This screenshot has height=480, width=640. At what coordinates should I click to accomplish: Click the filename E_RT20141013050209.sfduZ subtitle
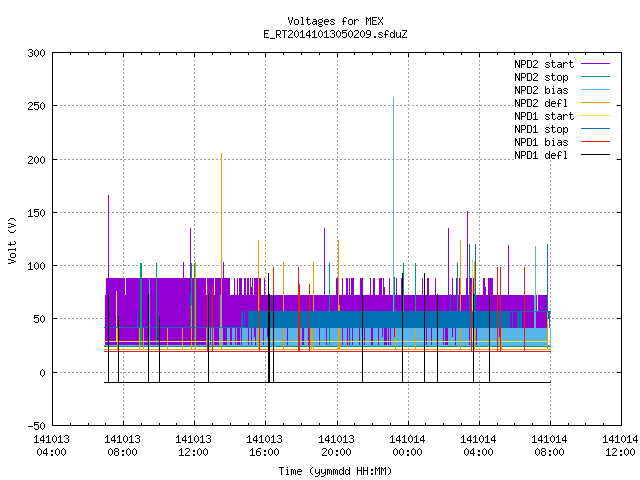(335, 34)
